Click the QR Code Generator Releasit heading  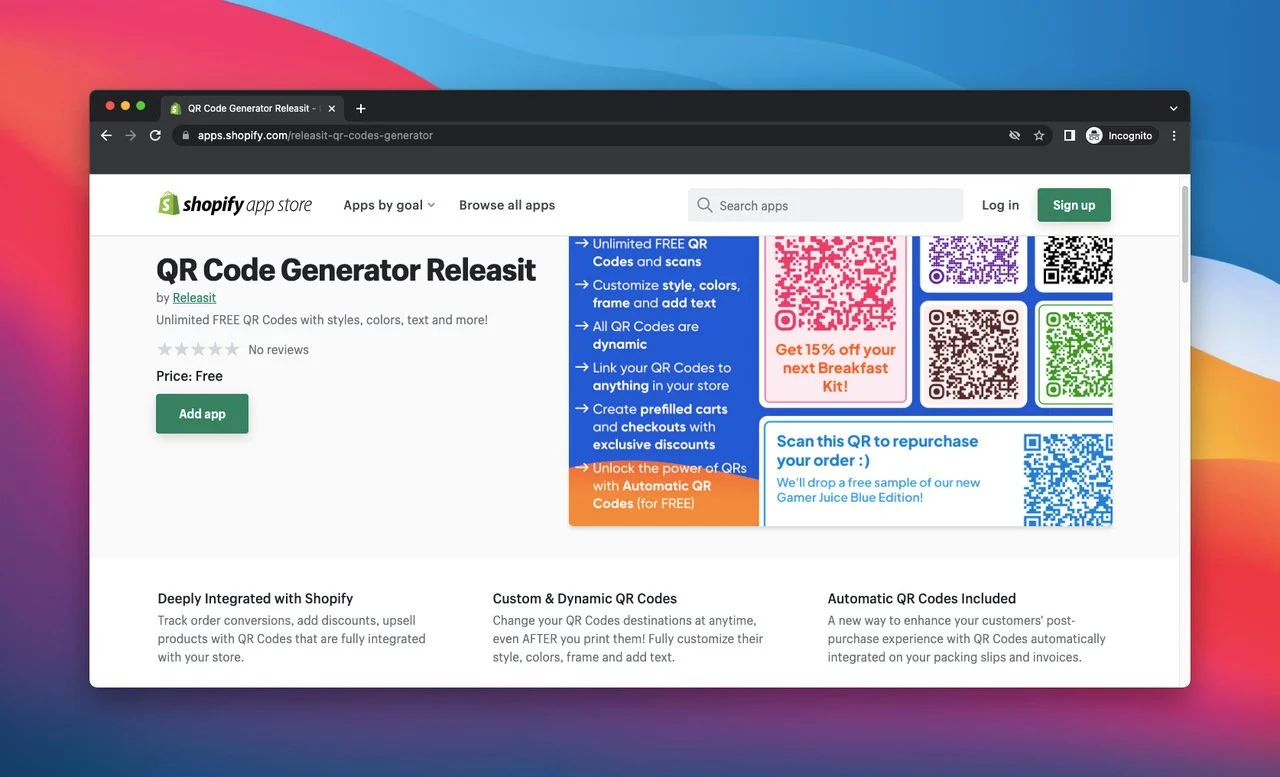click(346, 270)
